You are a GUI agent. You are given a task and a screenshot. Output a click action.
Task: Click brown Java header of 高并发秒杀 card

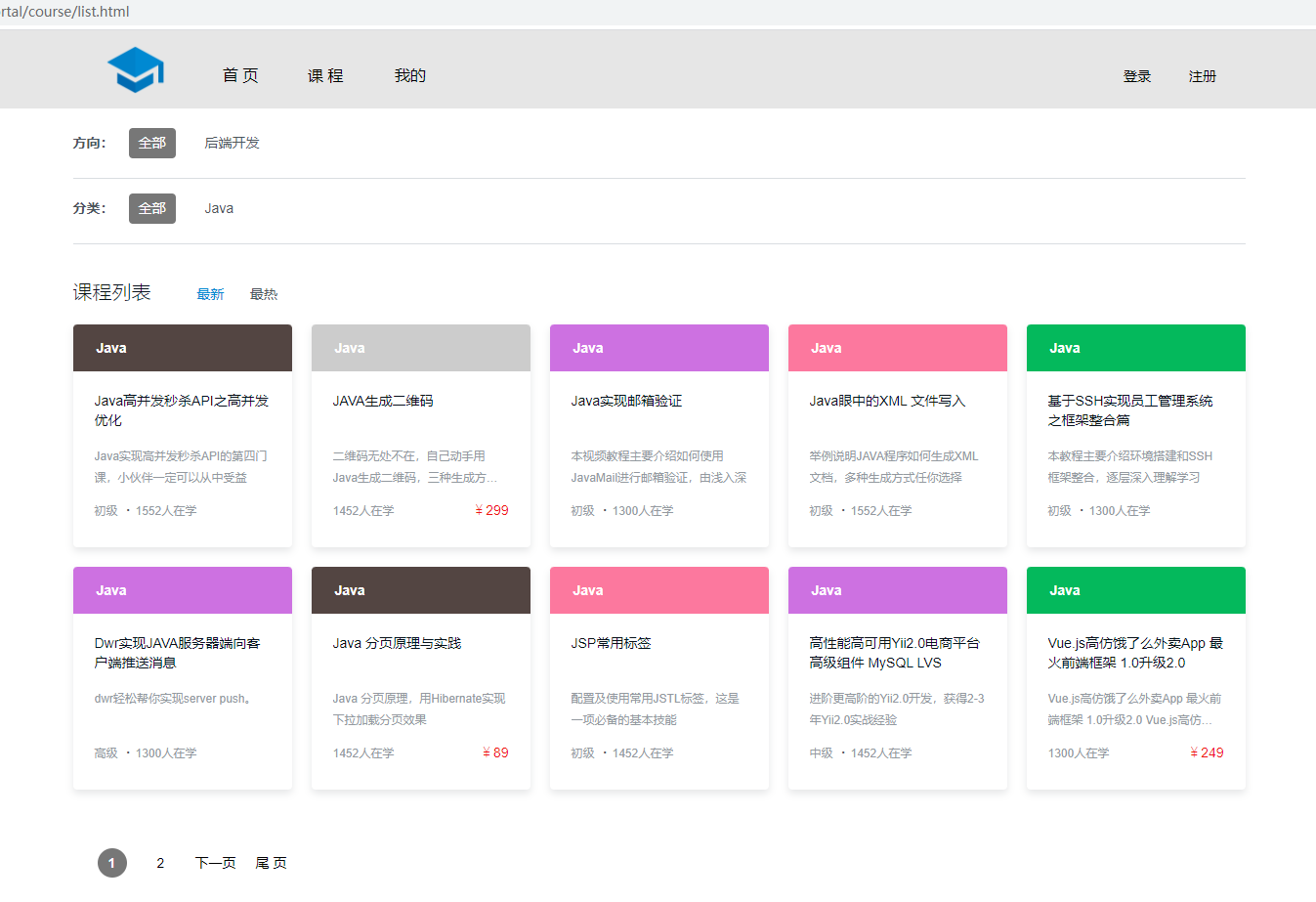183,348
